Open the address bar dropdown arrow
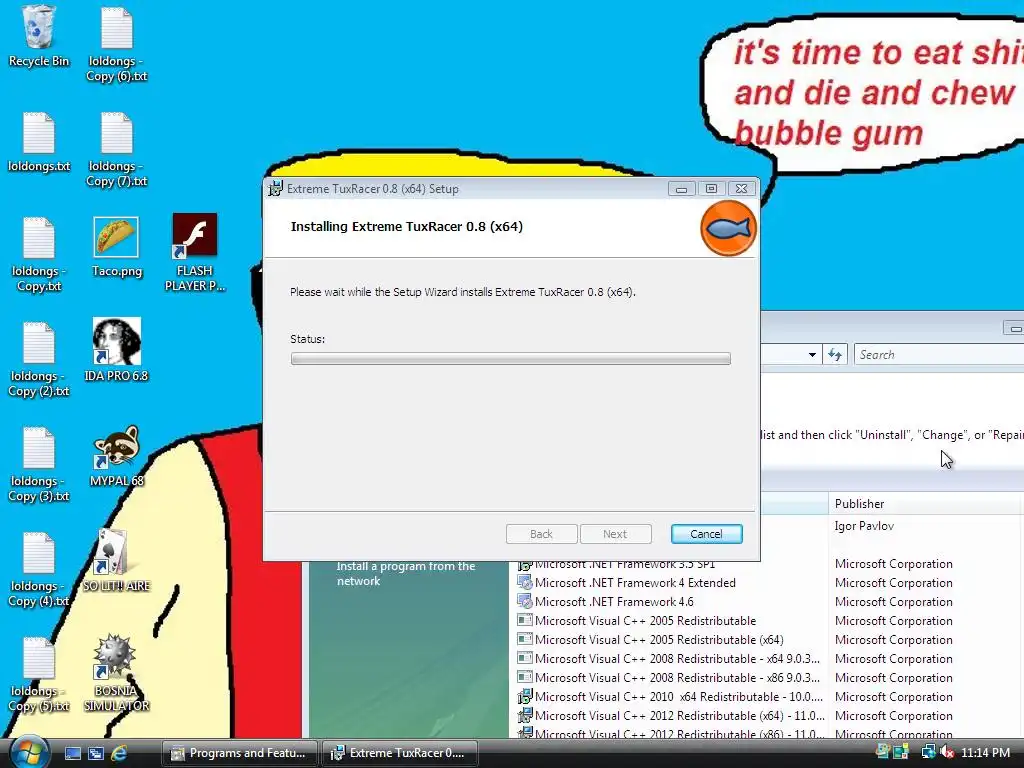This screenshot has width=1024, height=768. pyautogui.click(x=812, y=355)
